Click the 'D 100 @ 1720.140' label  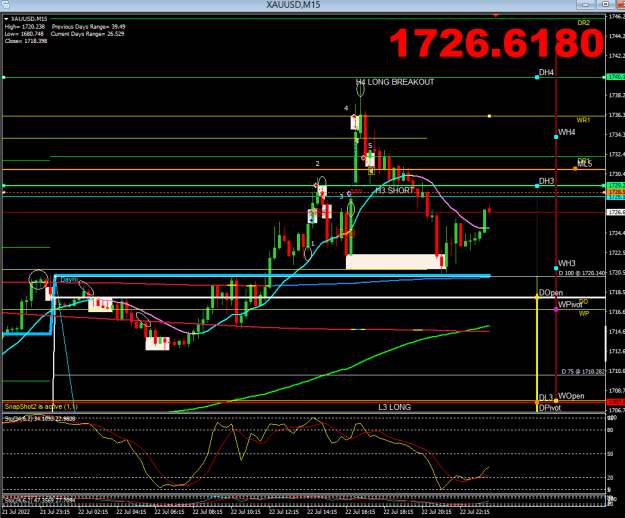point(582,273)
